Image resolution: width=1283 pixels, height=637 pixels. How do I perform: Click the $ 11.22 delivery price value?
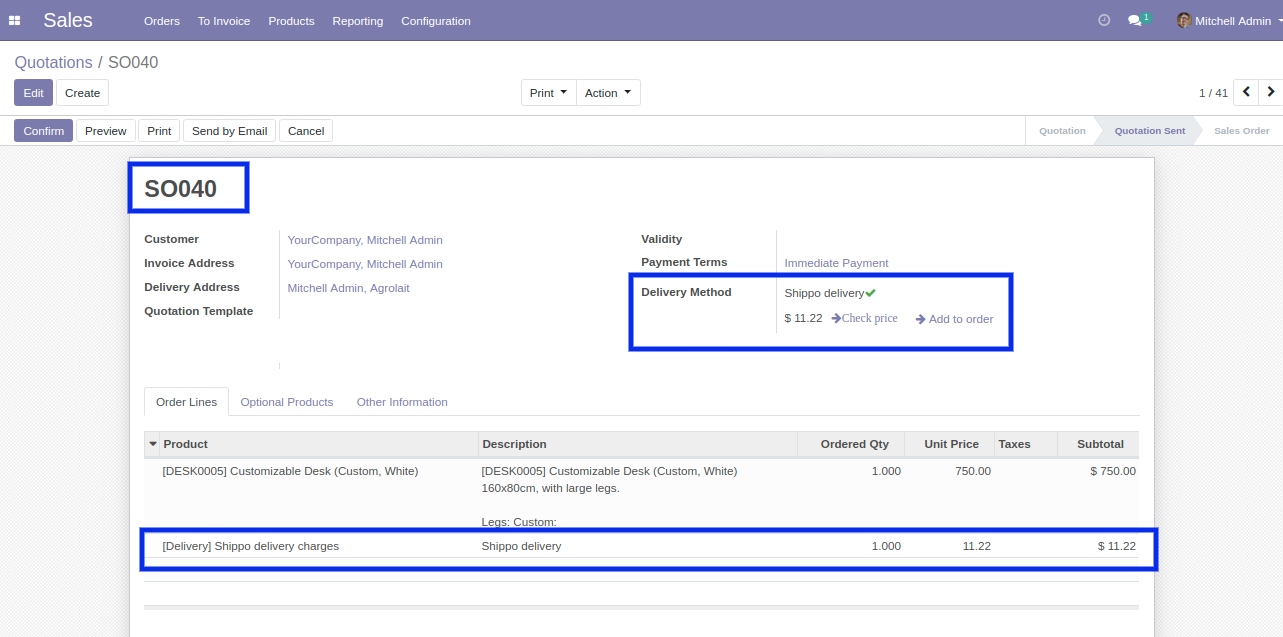[803, 318]
